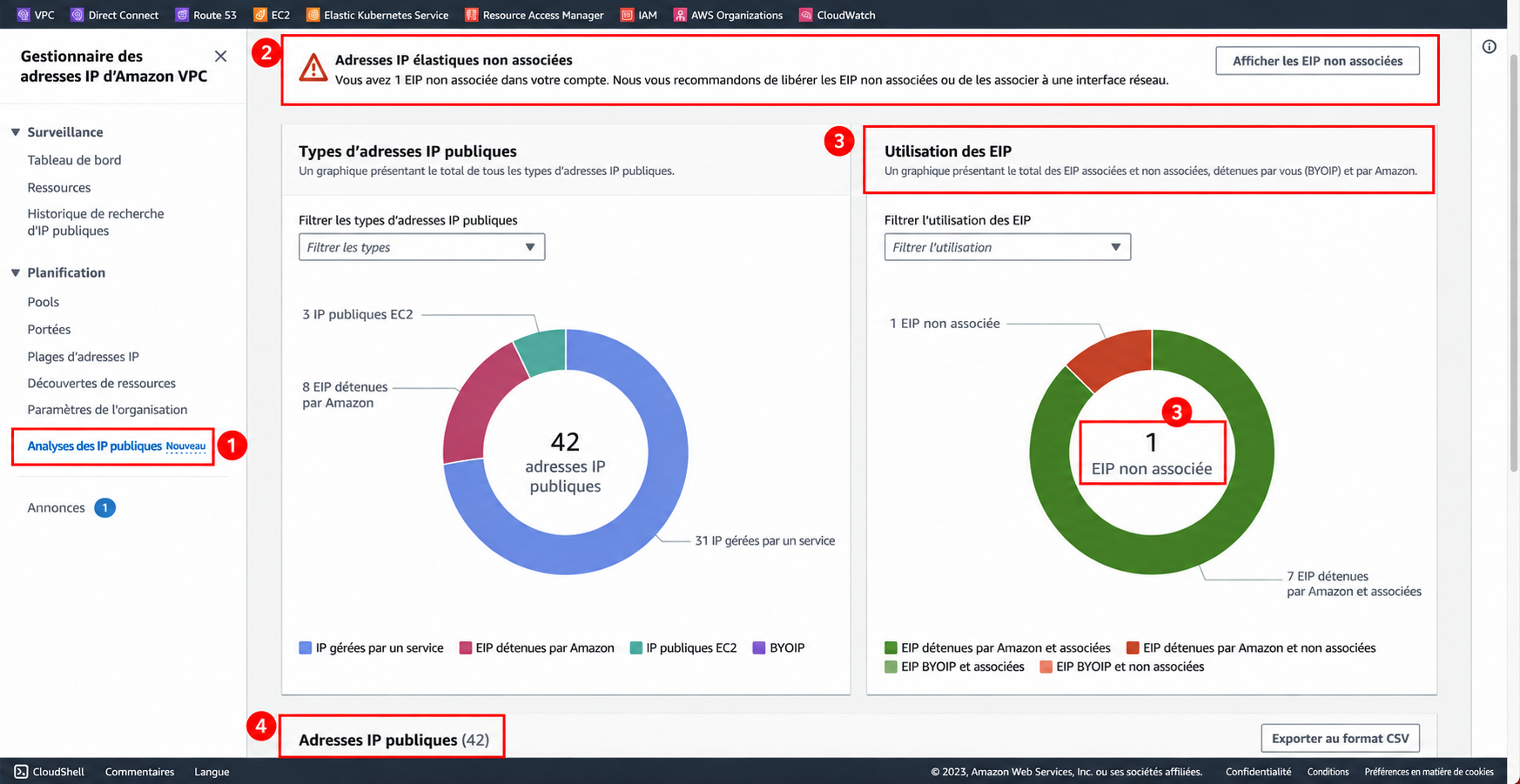Open Ressources in the sidebar

point(58,187)
